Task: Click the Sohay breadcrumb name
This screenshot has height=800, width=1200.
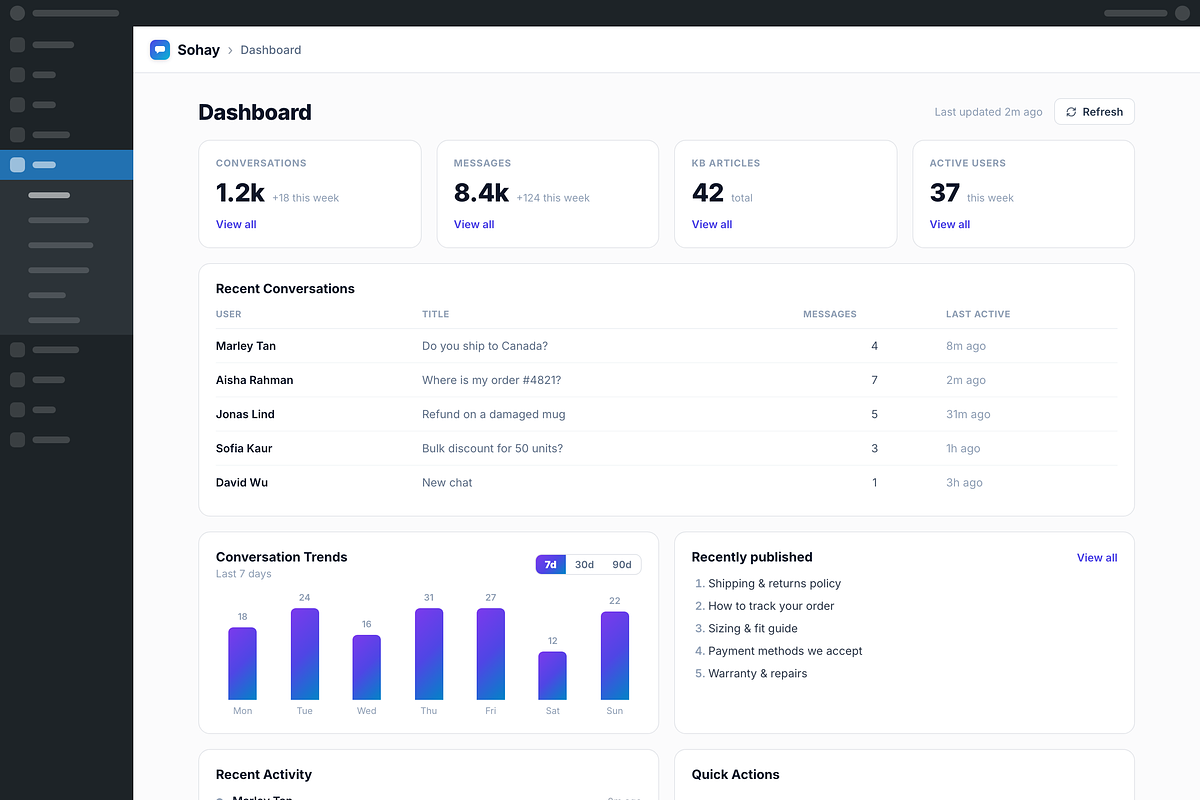Action: point(199,50)
